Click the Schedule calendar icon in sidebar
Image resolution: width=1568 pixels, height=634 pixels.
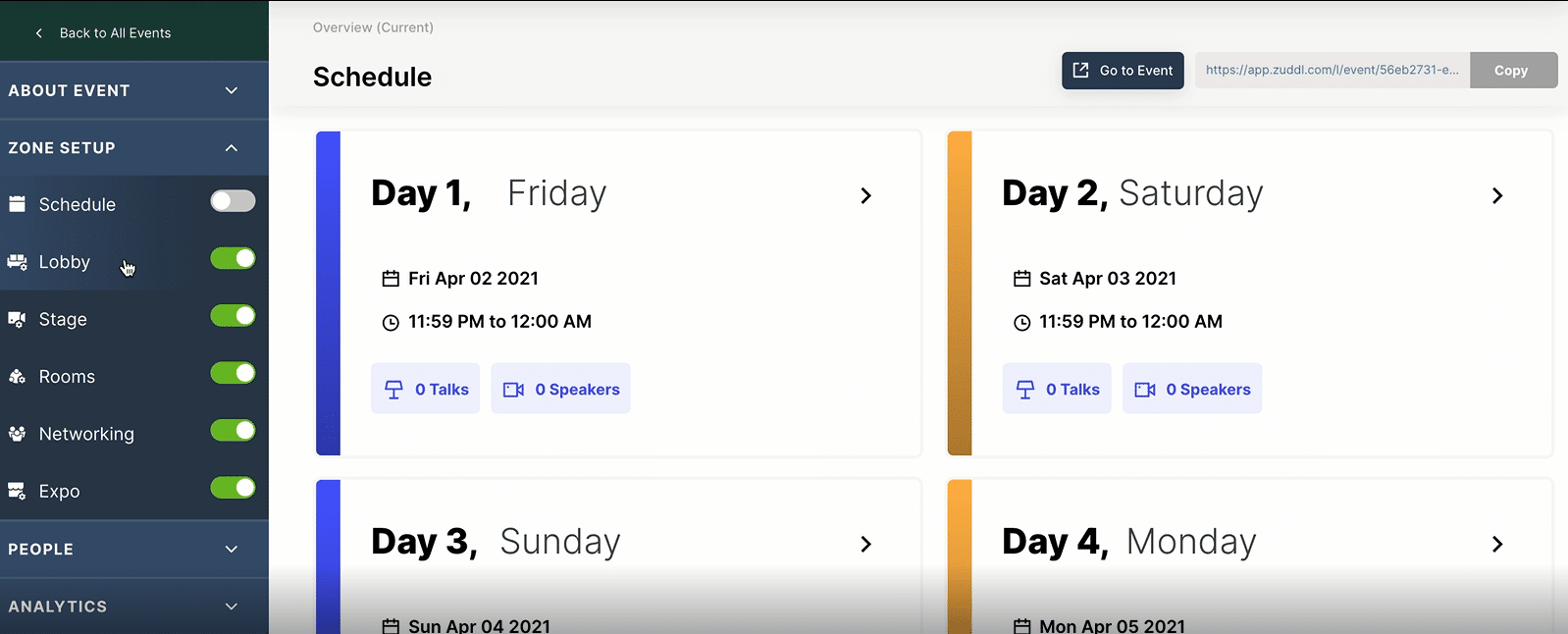point(17,204)
